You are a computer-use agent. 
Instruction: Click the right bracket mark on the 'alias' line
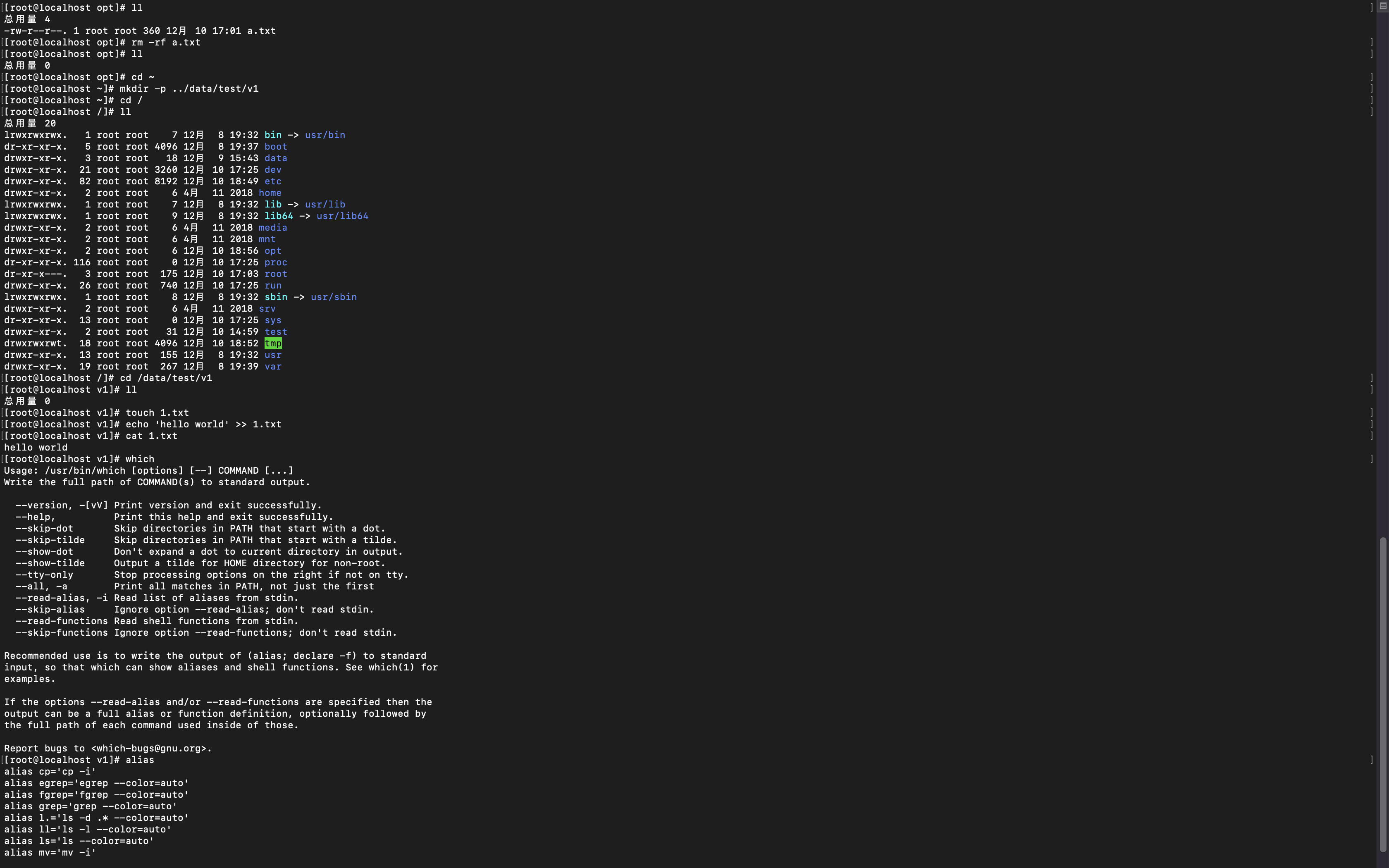point(1372,760)
